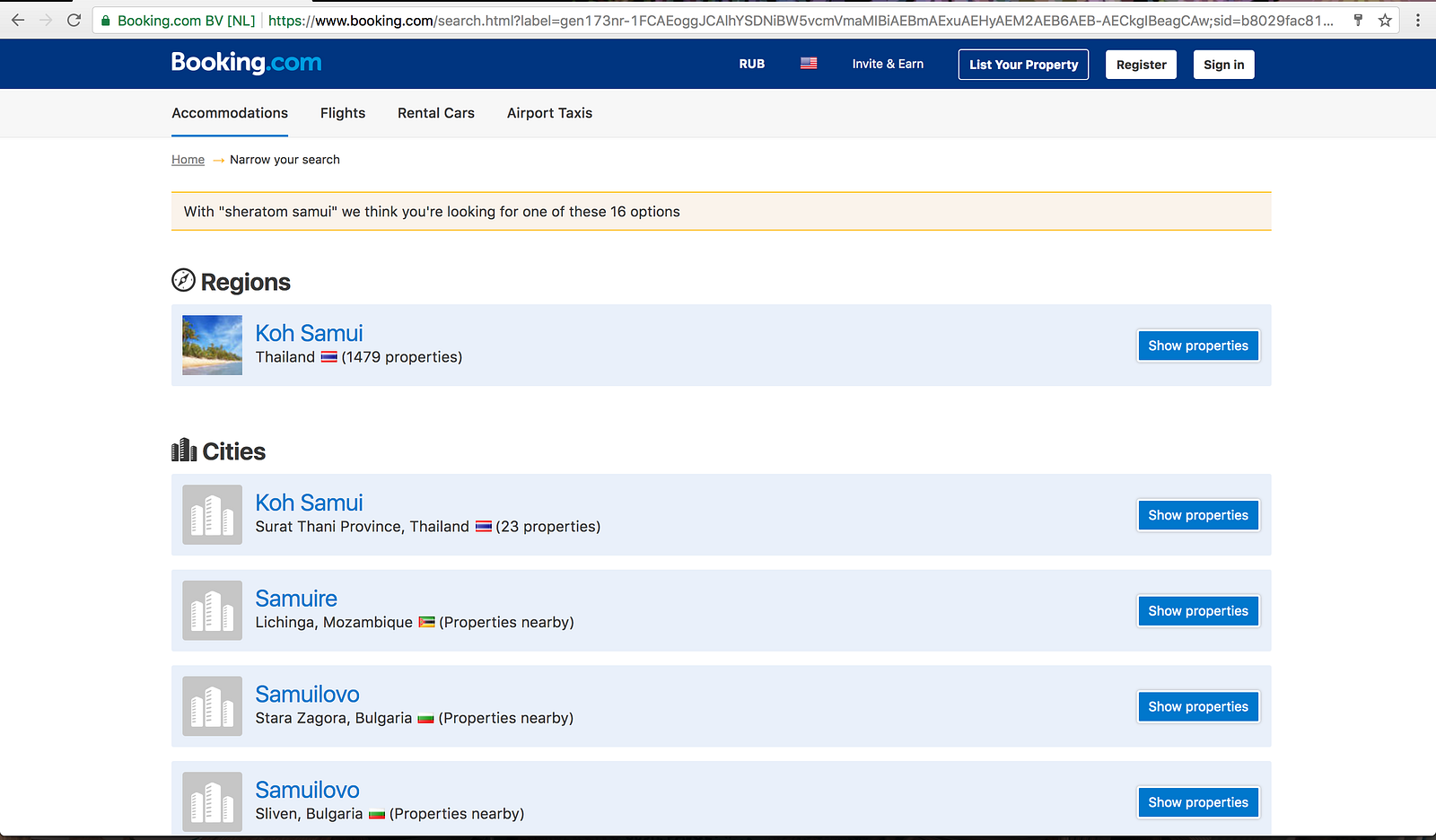Show properties for Samuilovo Stara Zagora
The height and width of the screenshot is (840, 1436).
(1198, 707)
